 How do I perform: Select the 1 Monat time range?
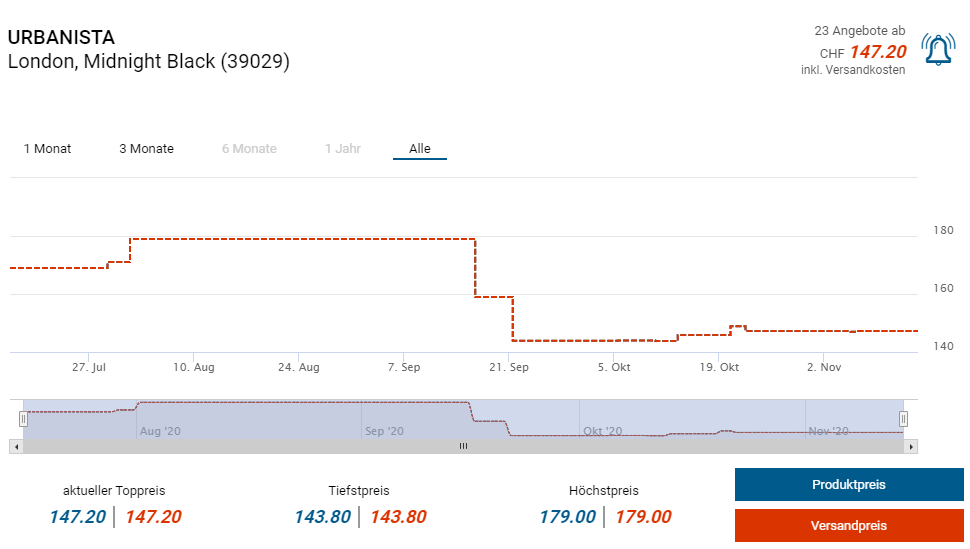click(x=48, y=149)
